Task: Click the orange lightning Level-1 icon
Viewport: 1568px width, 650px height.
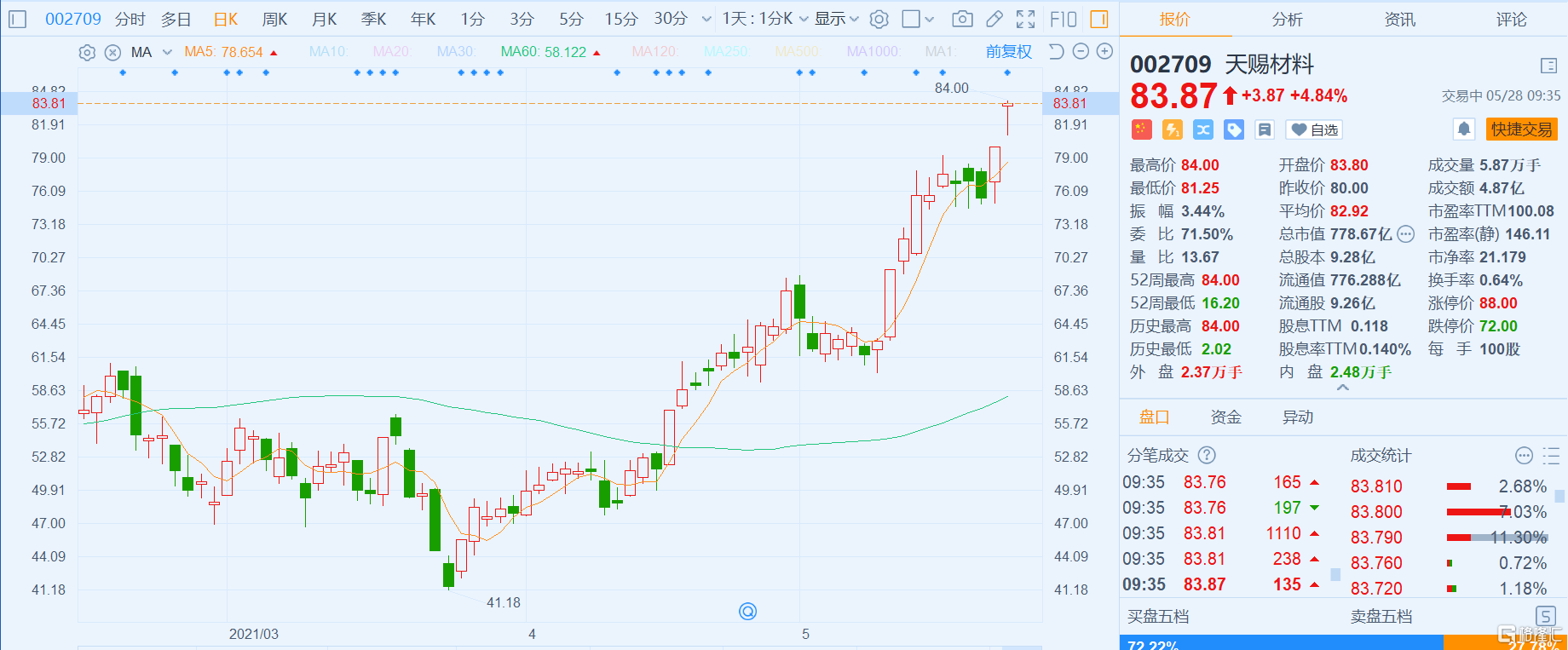Action: (x=1173, y=129)
